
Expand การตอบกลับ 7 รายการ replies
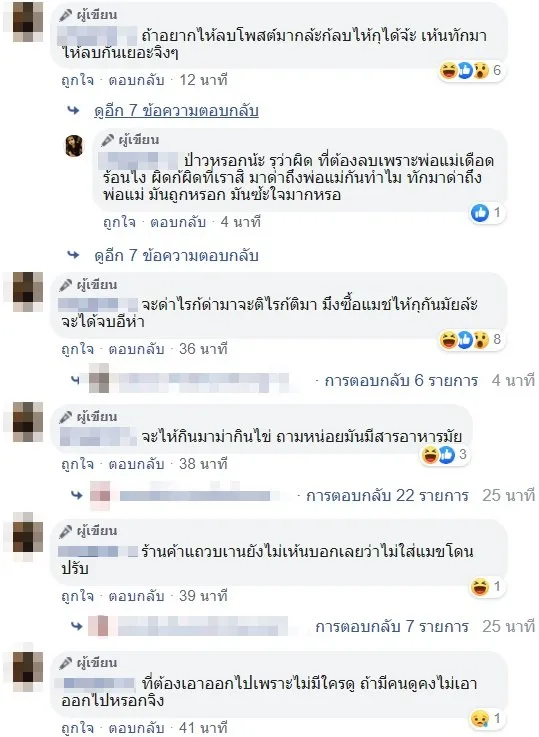[x=392, y=627]
